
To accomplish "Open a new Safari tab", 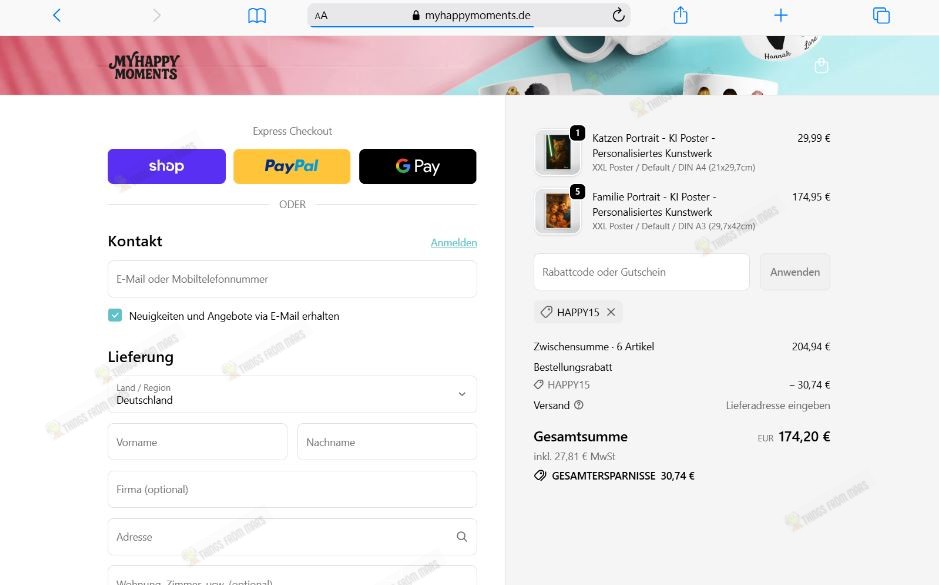I will point(780,15).
